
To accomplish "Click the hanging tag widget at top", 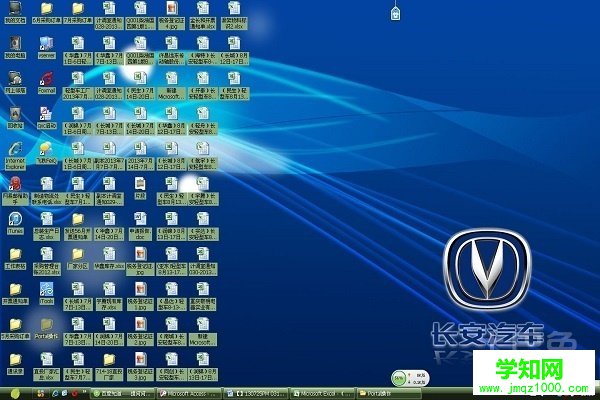I will tap(395, 11).
